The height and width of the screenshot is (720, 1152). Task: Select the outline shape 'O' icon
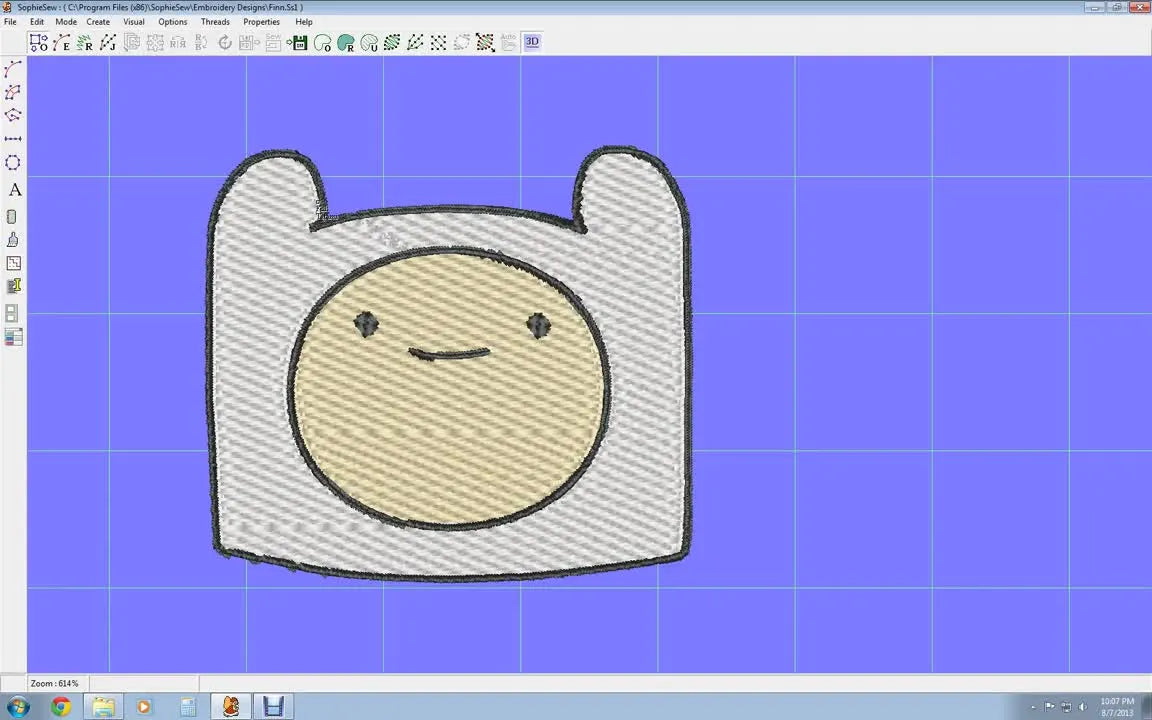coord(322,43)
